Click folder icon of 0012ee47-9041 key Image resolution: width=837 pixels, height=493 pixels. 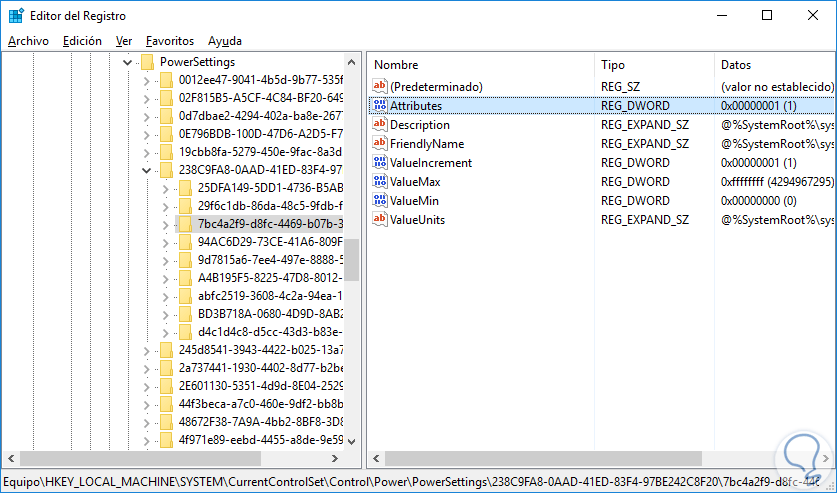167,80
